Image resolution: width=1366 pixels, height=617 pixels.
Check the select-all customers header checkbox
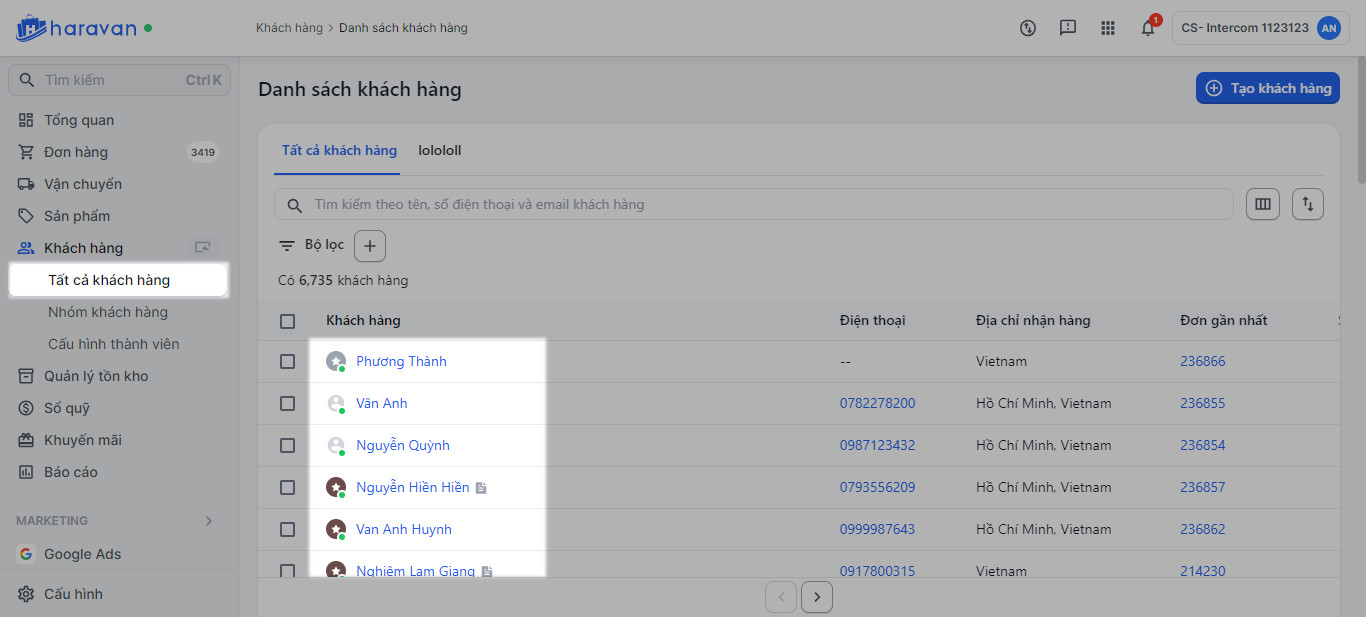[x=288, y=321]
